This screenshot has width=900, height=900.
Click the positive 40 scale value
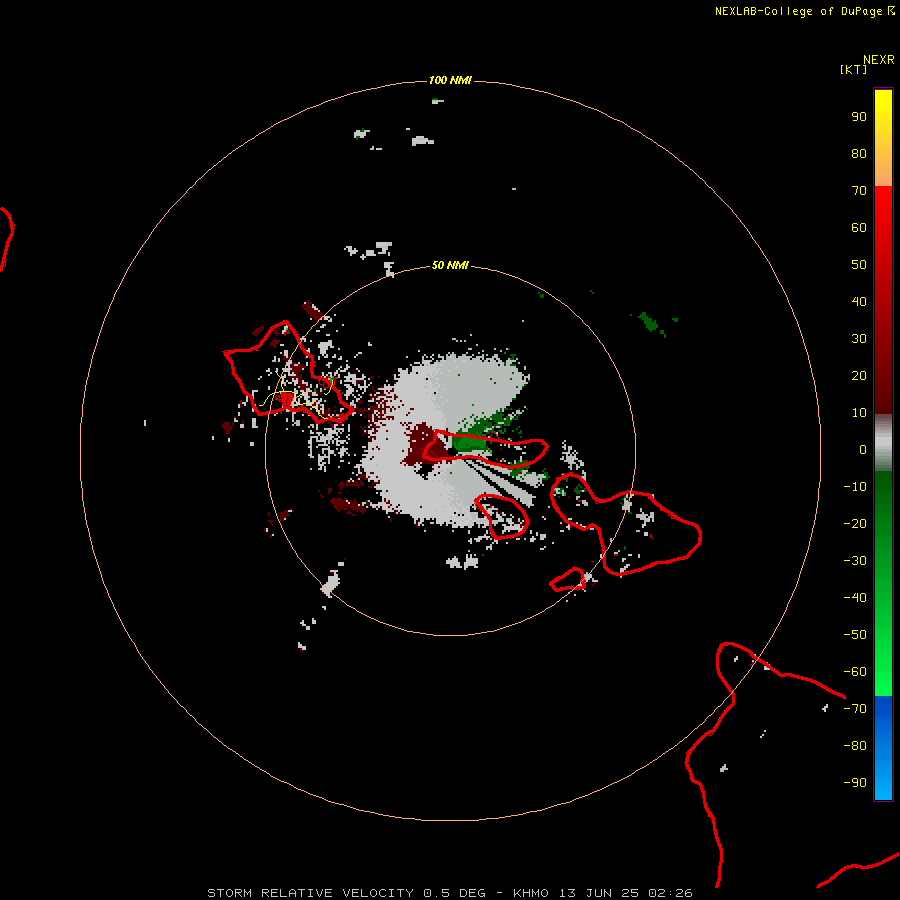pos(859,301)
